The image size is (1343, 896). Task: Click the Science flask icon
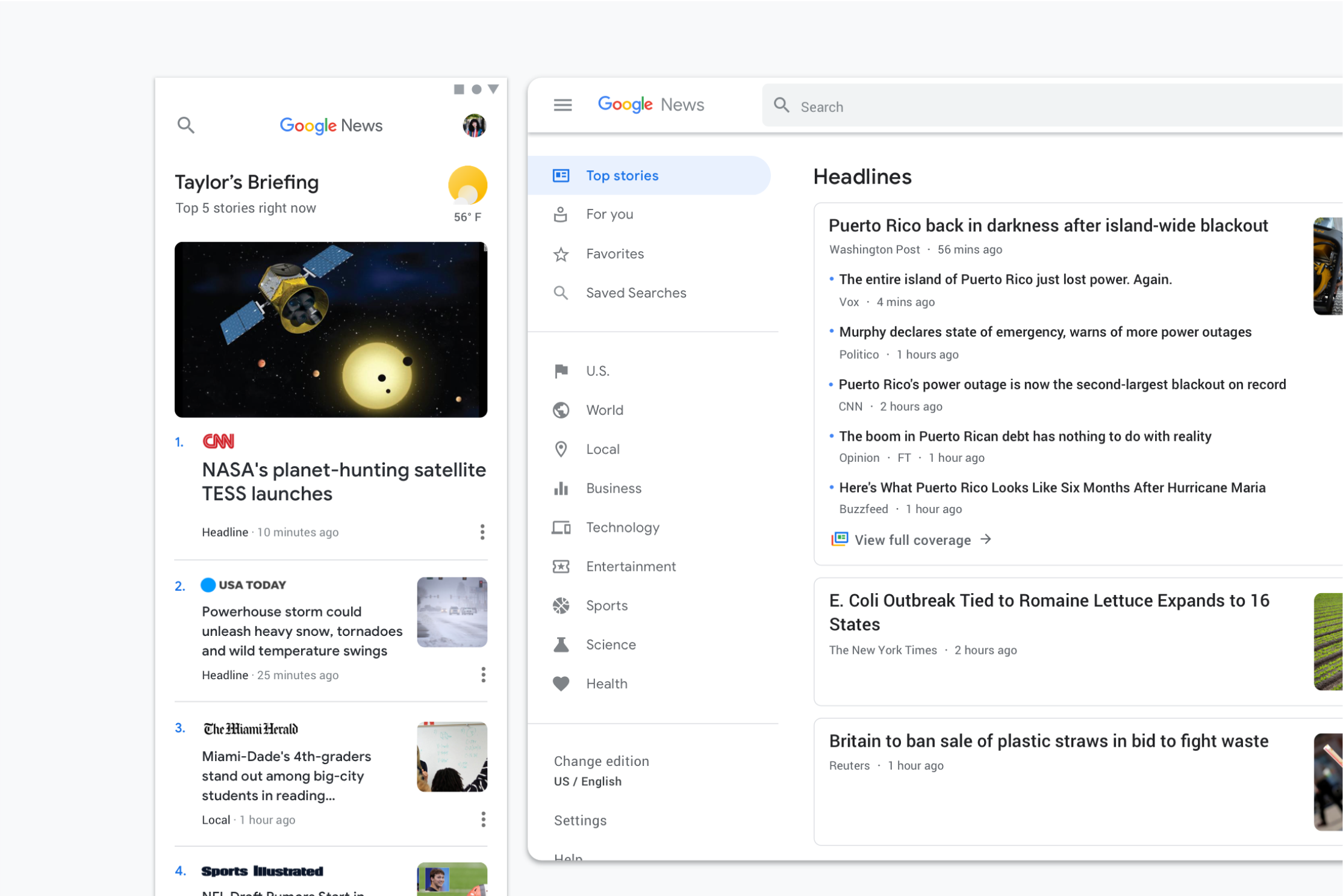point(561,645)
